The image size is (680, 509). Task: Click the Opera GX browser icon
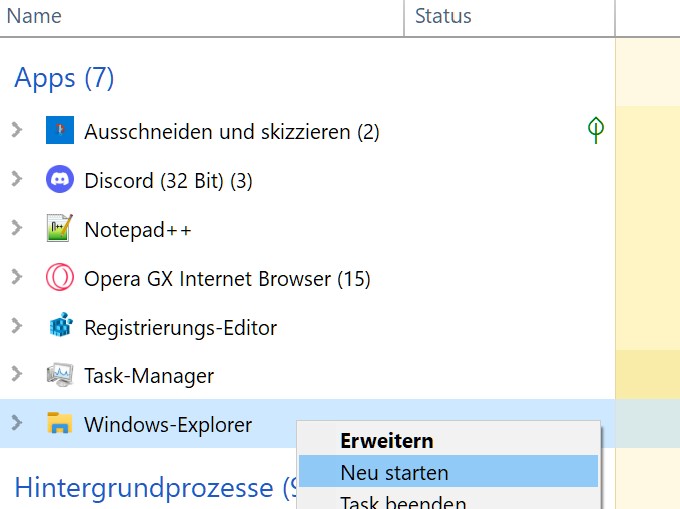(x=60, y=278)
